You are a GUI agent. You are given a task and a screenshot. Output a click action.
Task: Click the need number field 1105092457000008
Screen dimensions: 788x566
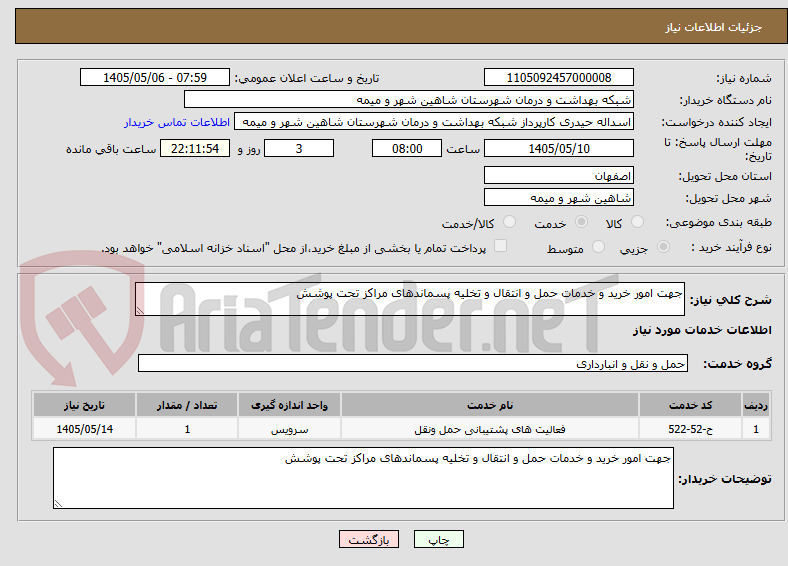(x=559, y=77)
